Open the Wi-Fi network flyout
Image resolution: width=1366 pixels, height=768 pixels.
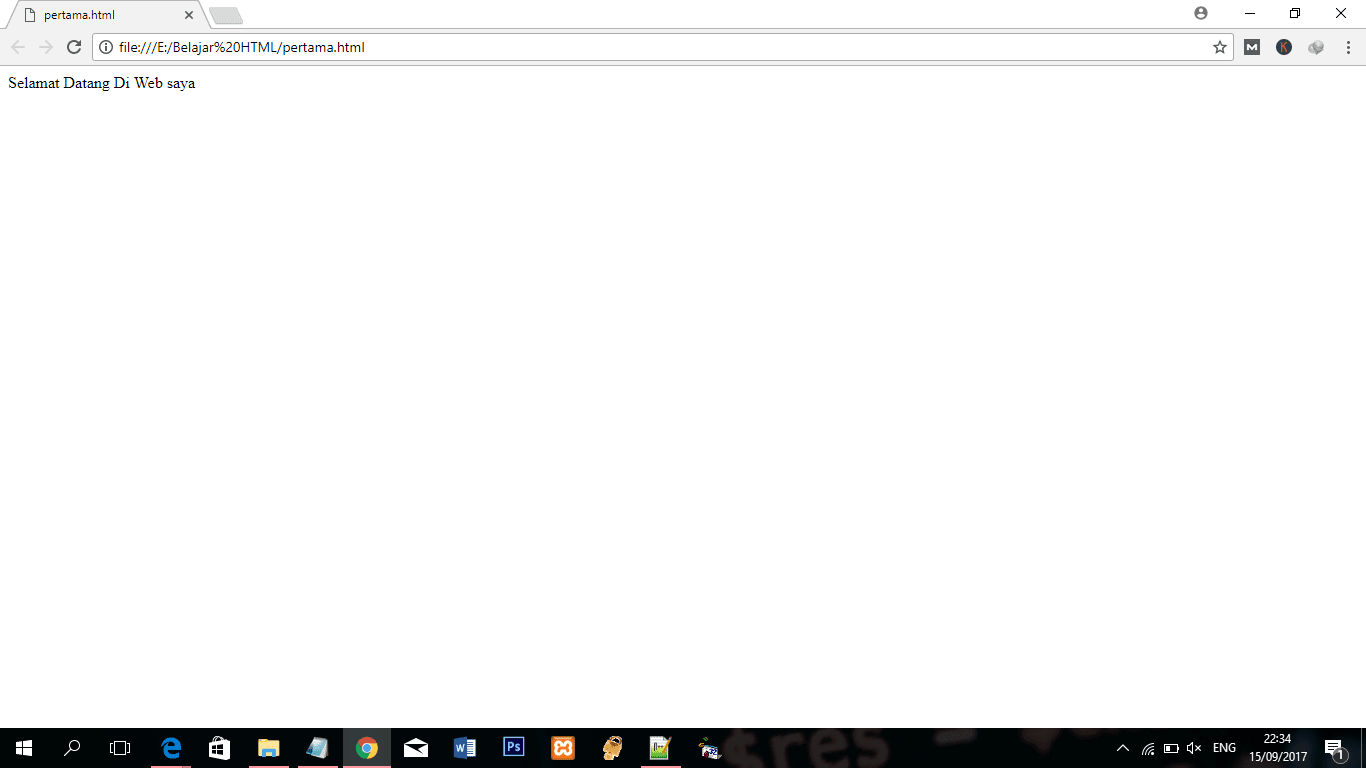click(1148, 748)
